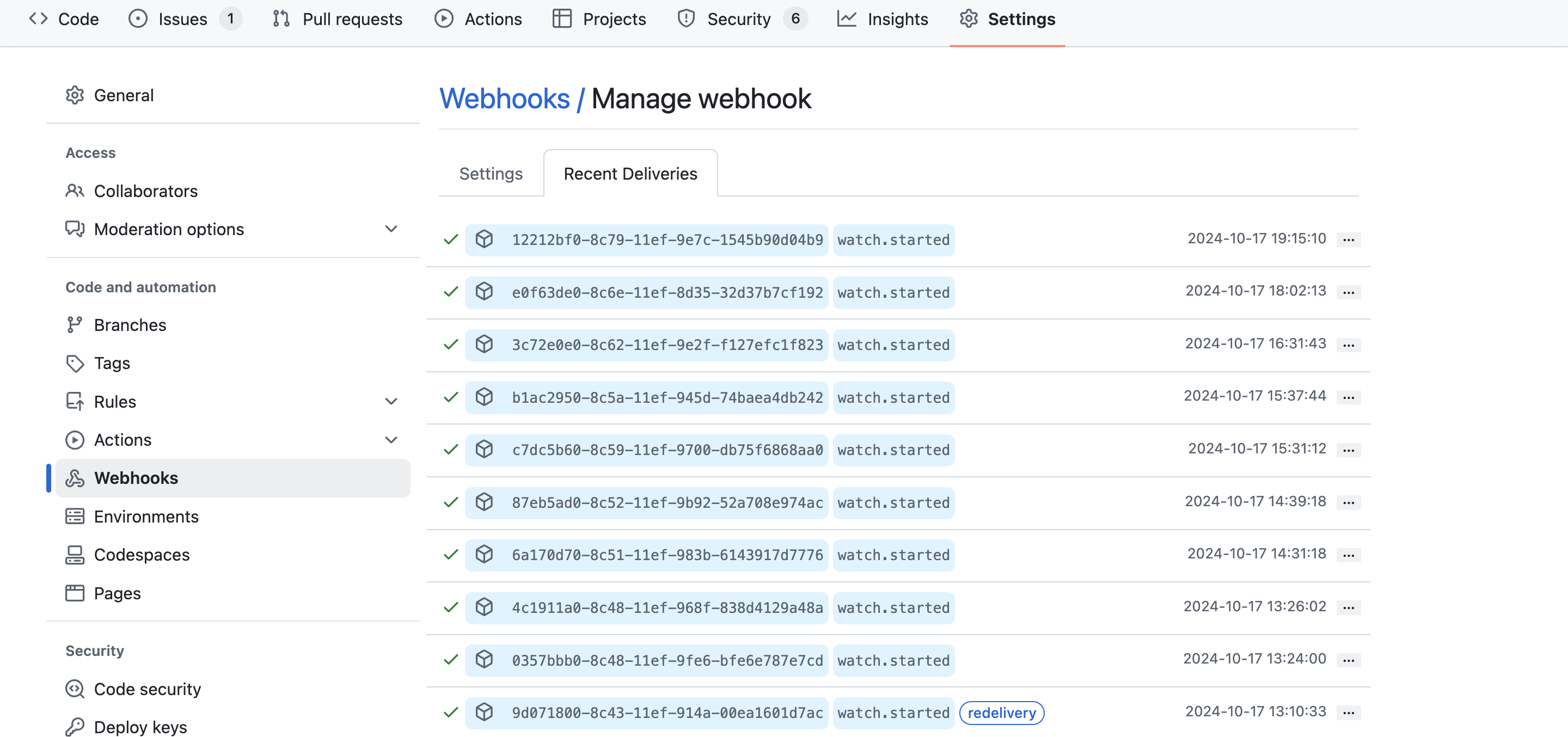Click the Deploy keys key icon
This screenshot has width=1568, height=737.
[x=74, y=727]
